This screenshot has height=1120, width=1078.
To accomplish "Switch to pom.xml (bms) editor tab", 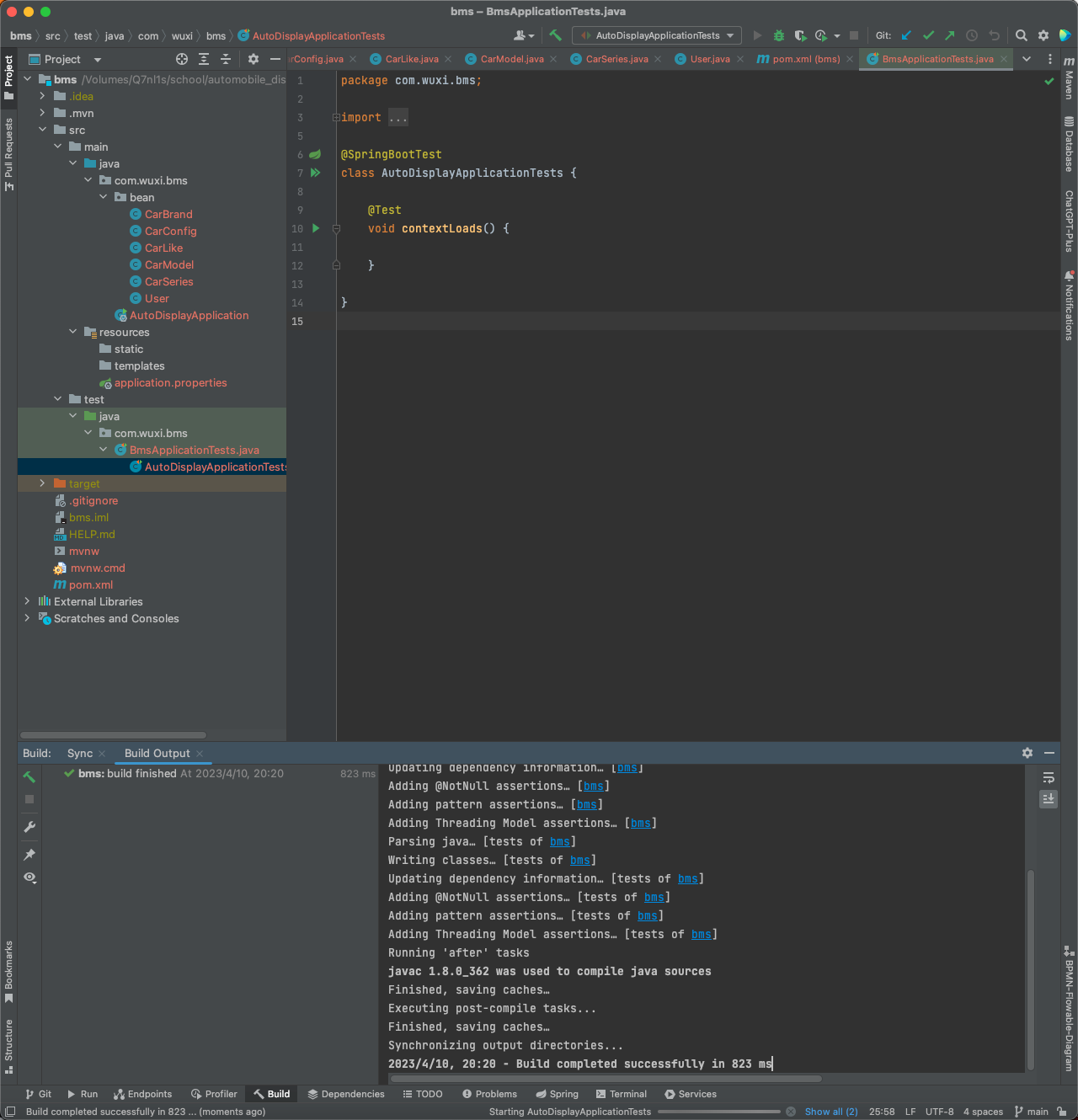I will tap(805, 59).
